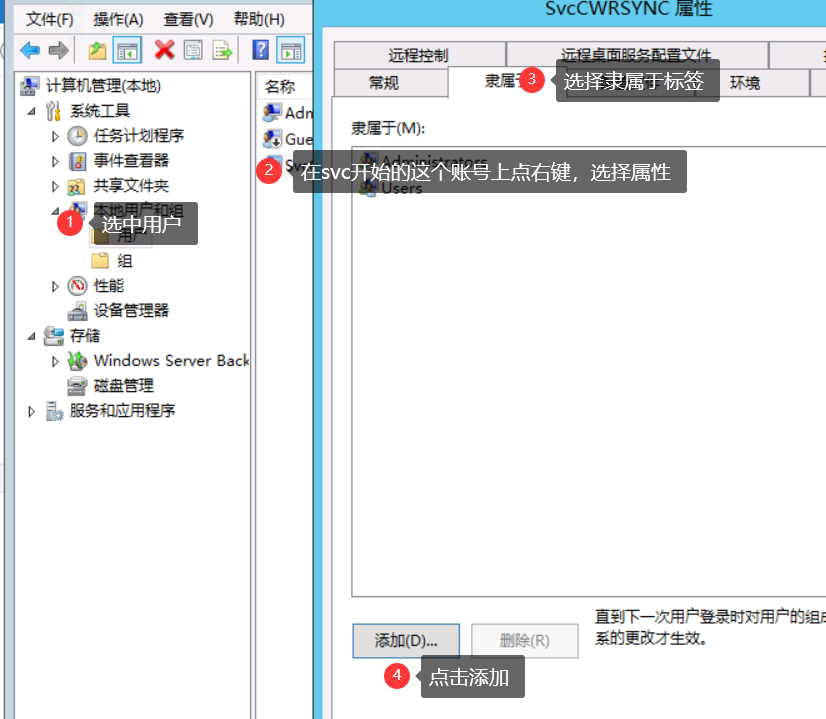This screenshot has width=826, height=719.
Task: Select 事件查看器 label in the tree
Action: [x=131, y=160]
